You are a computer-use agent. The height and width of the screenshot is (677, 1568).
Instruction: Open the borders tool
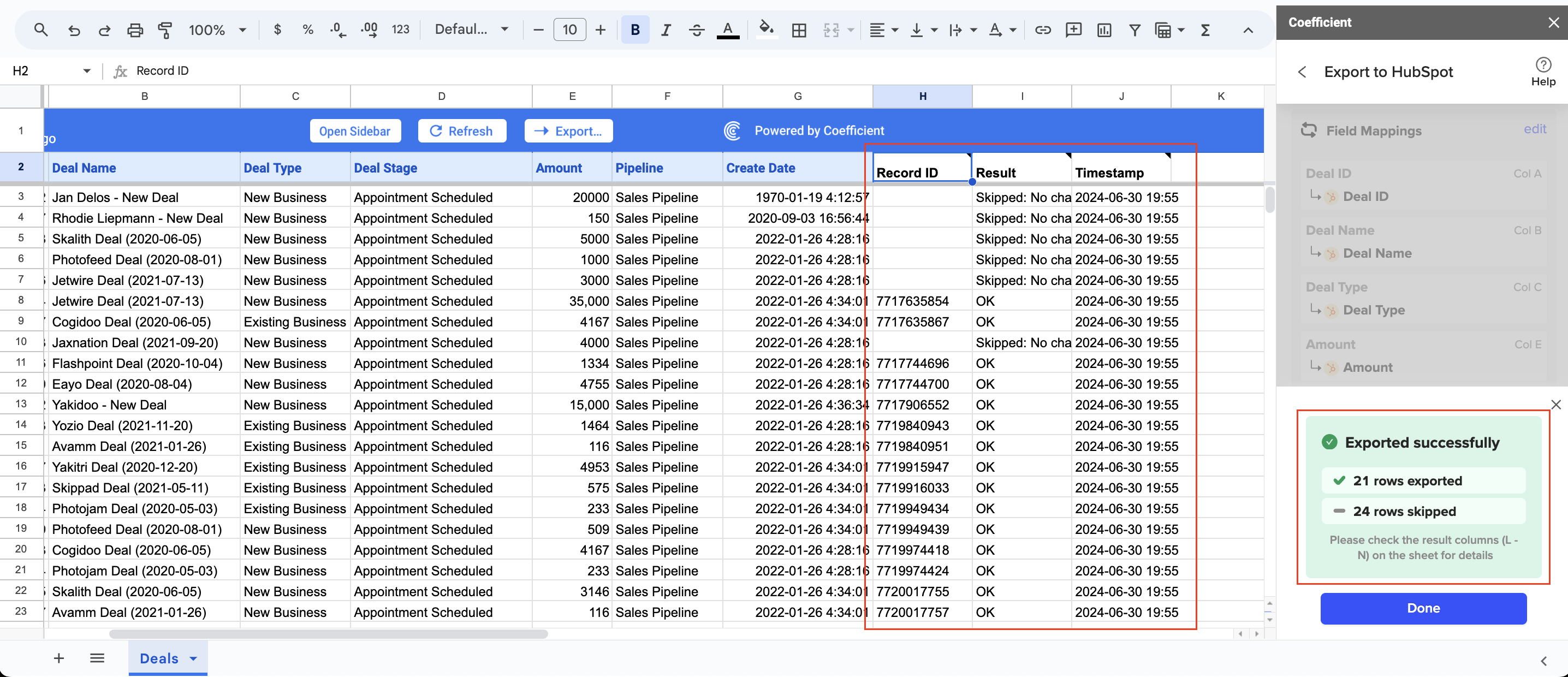pos(799,29)
